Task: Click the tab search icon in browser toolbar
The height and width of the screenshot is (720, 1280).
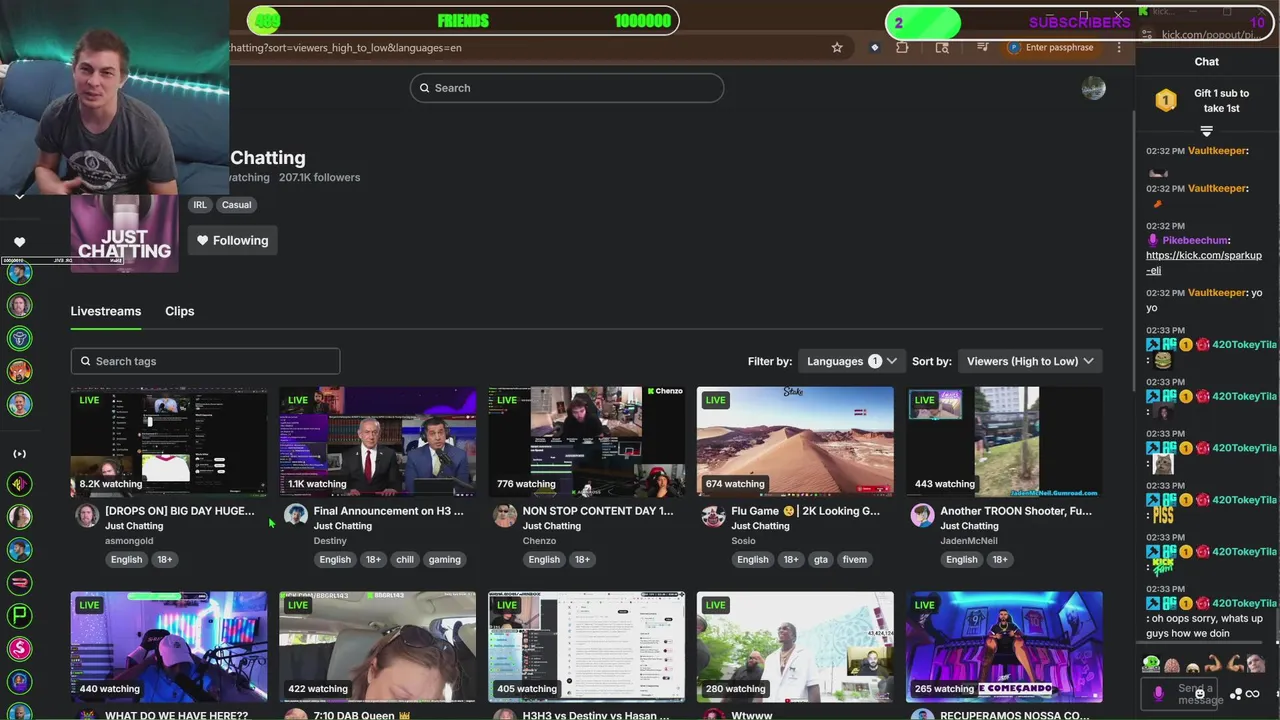Action: [x=942, y=47]
